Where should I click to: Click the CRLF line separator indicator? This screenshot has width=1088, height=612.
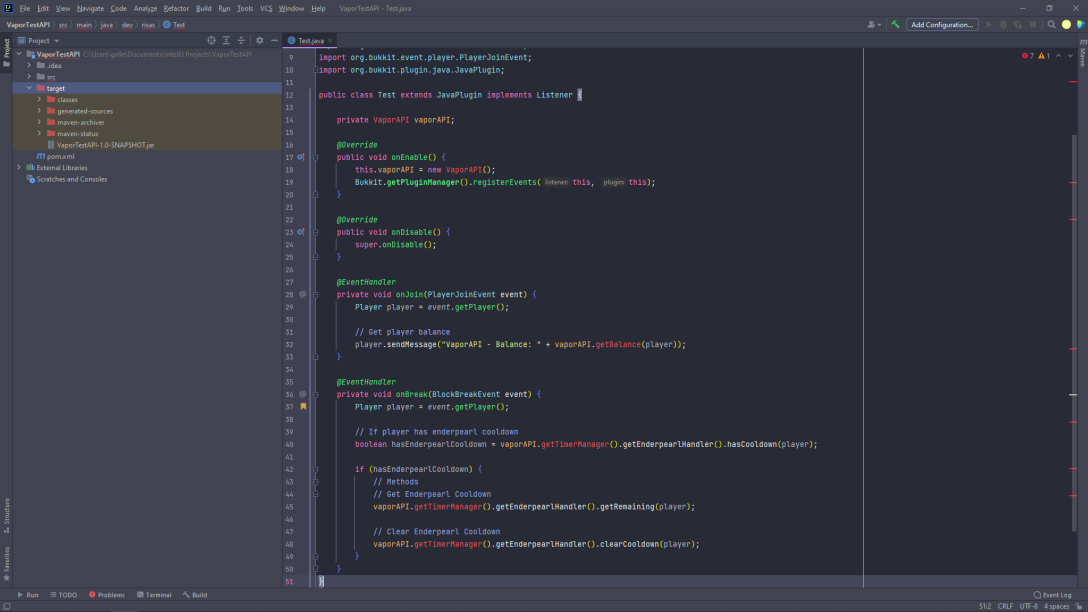pos(1005,606)
